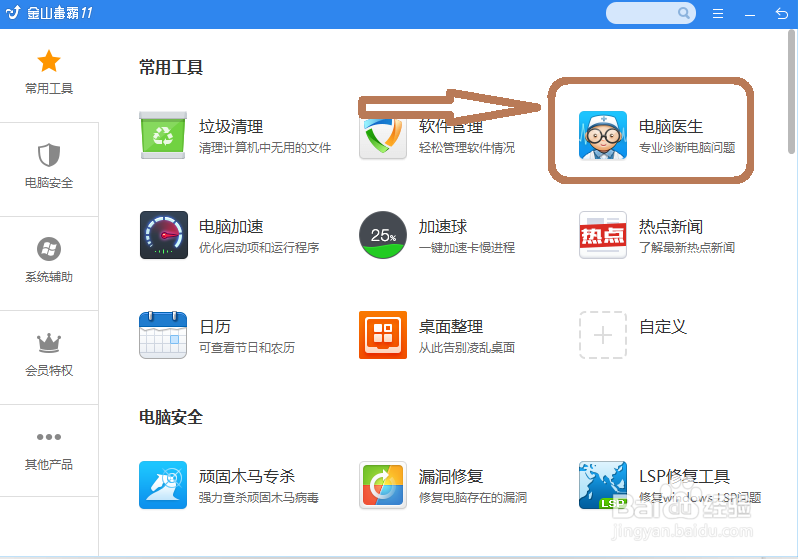Screen dimensions: 798x559
Task: Launch the 顽固木马专杀 icon
Action: tap(163, 485)
